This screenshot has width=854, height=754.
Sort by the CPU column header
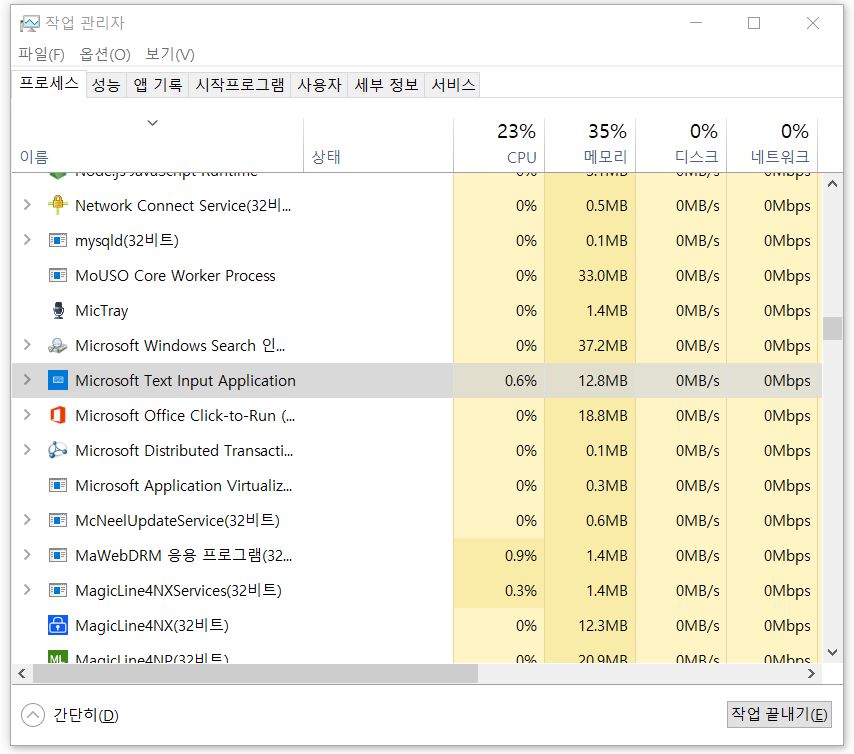[499, 144]
